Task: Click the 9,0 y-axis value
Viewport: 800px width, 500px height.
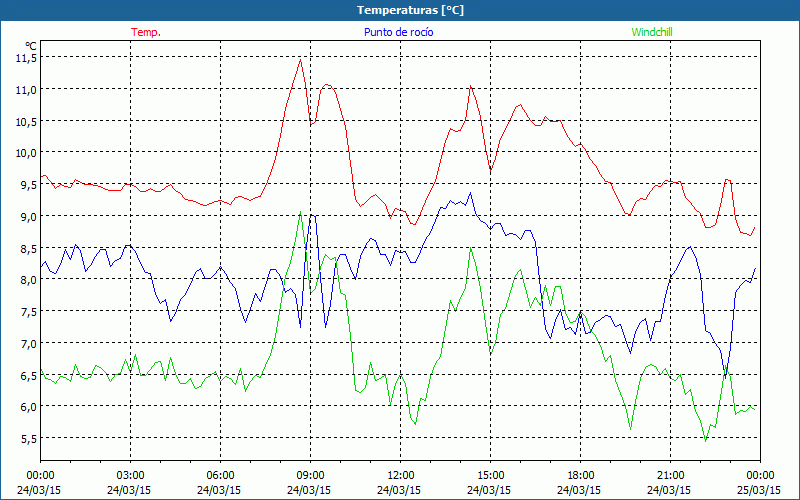Action: [x=29, y=216]
